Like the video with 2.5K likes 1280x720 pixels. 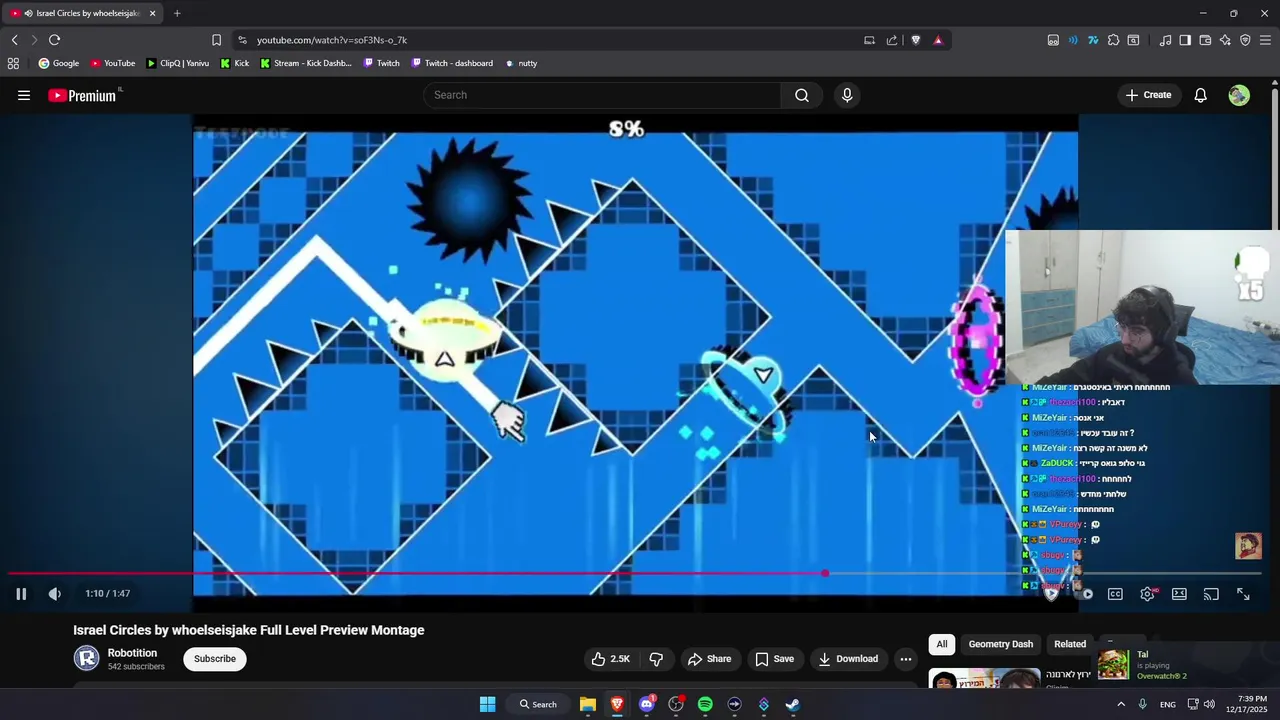pyautogui.click(x=610, y=659)
